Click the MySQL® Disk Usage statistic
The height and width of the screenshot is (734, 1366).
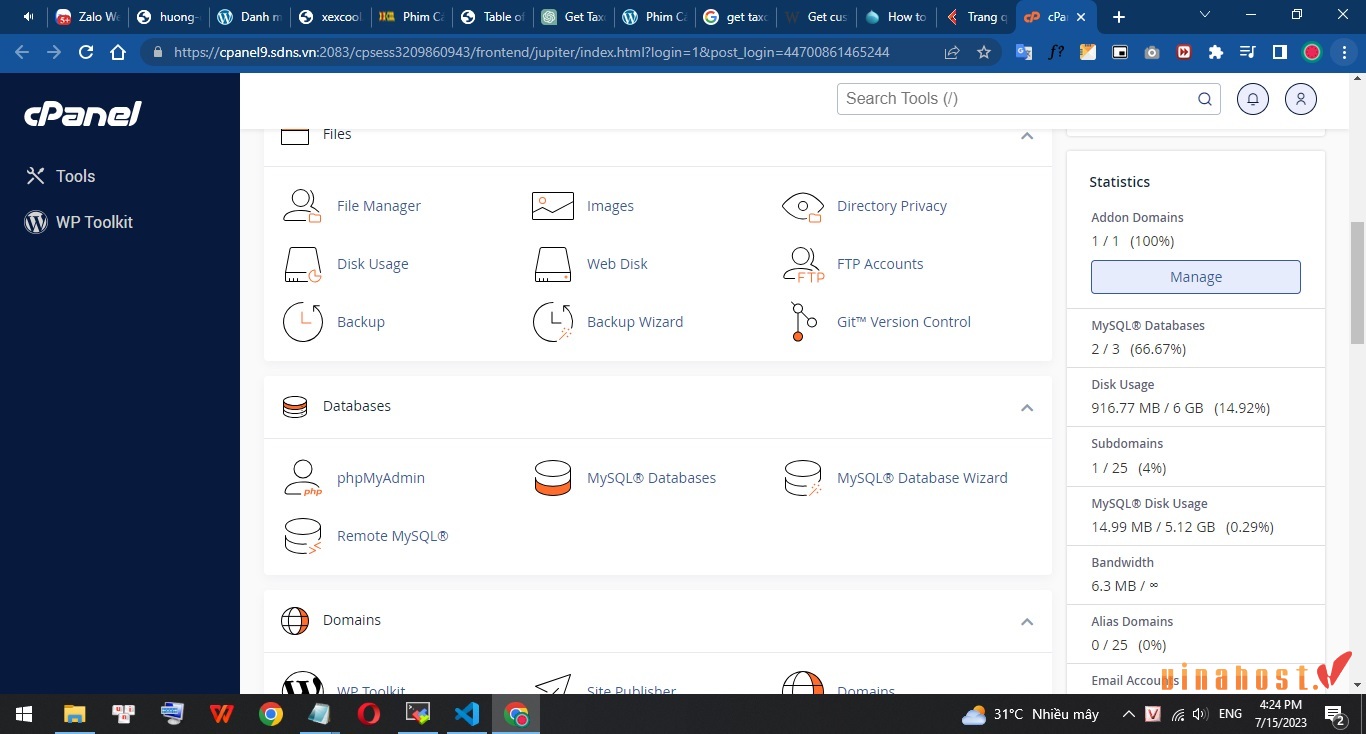pyautogui.click(x=1149, y=504)
